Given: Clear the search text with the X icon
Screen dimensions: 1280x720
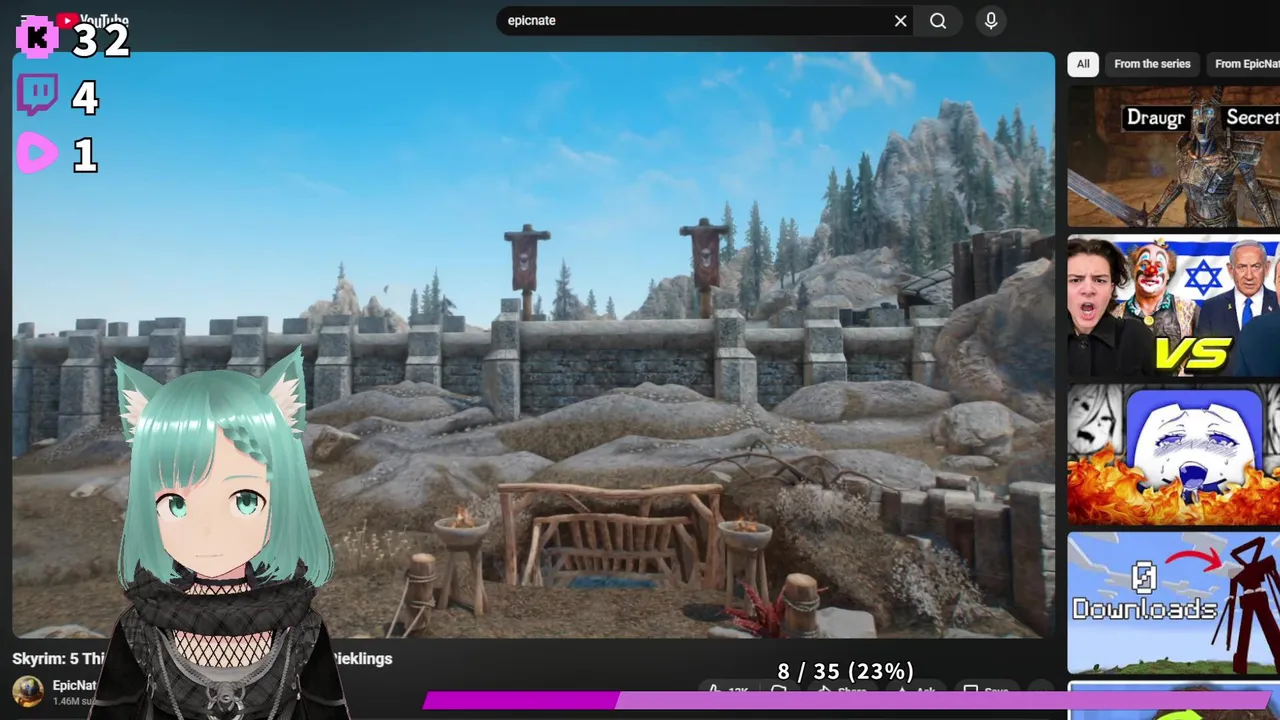Looking at the screenshot, I should 900,20.
